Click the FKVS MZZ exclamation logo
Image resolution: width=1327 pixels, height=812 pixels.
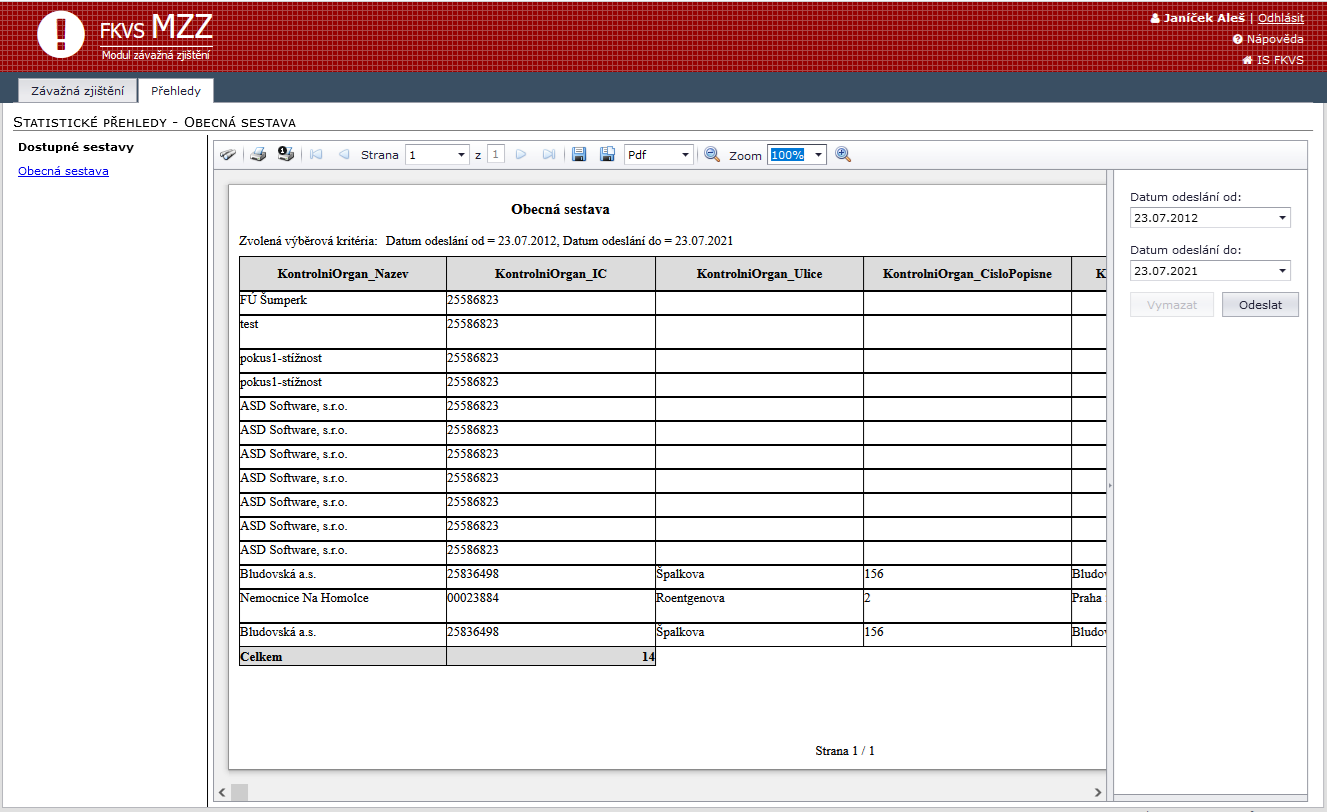(62, 35)
